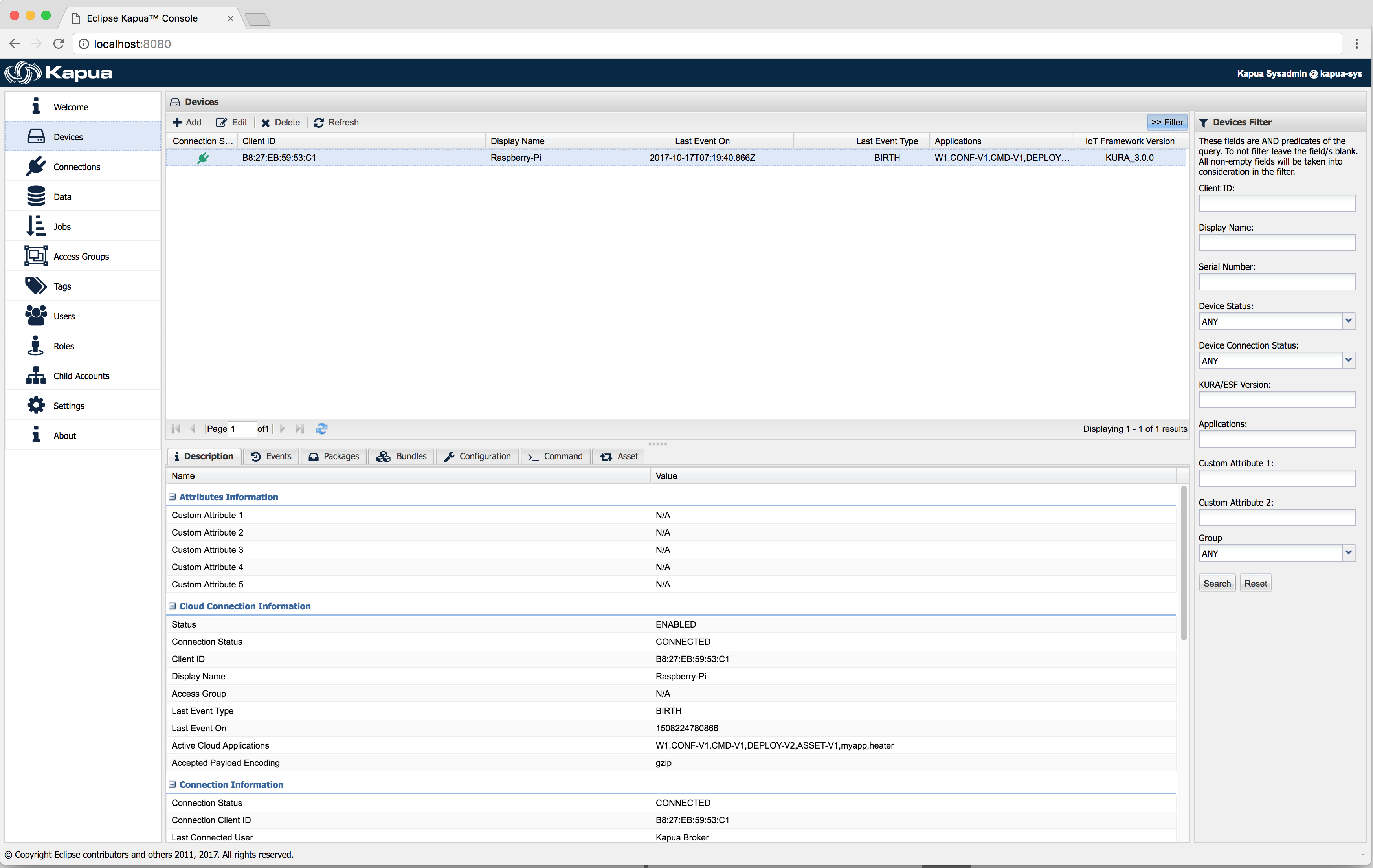This screenshot has height=868, width=1373.
Task: Open the Devices sidebar icon
Action: coord(36,137)
